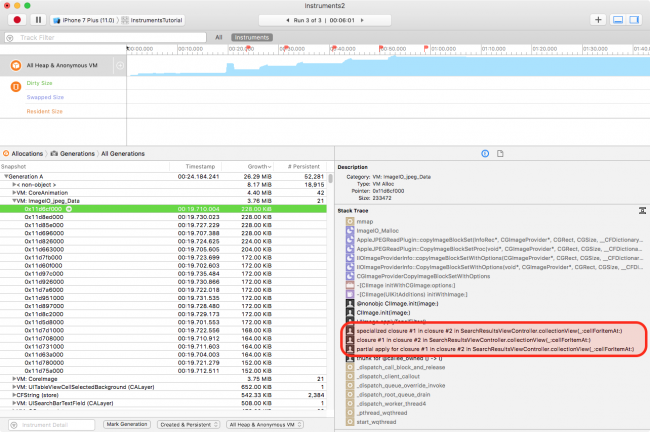The width and height of the screenshot is (650, 432).
Task: Sort by the Growth column header
Action: (x=258, y=166)
